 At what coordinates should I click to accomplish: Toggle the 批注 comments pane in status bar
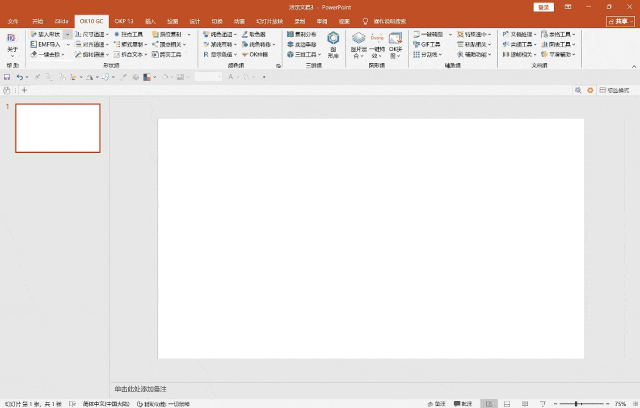[463, 404]
